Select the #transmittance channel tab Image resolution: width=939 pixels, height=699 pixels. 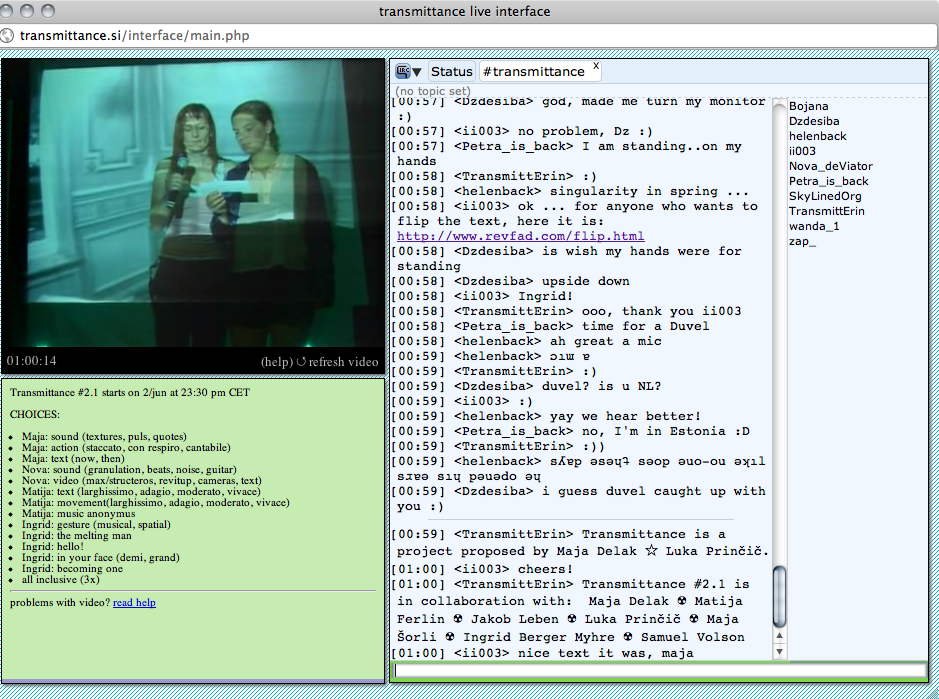(534, 71)
